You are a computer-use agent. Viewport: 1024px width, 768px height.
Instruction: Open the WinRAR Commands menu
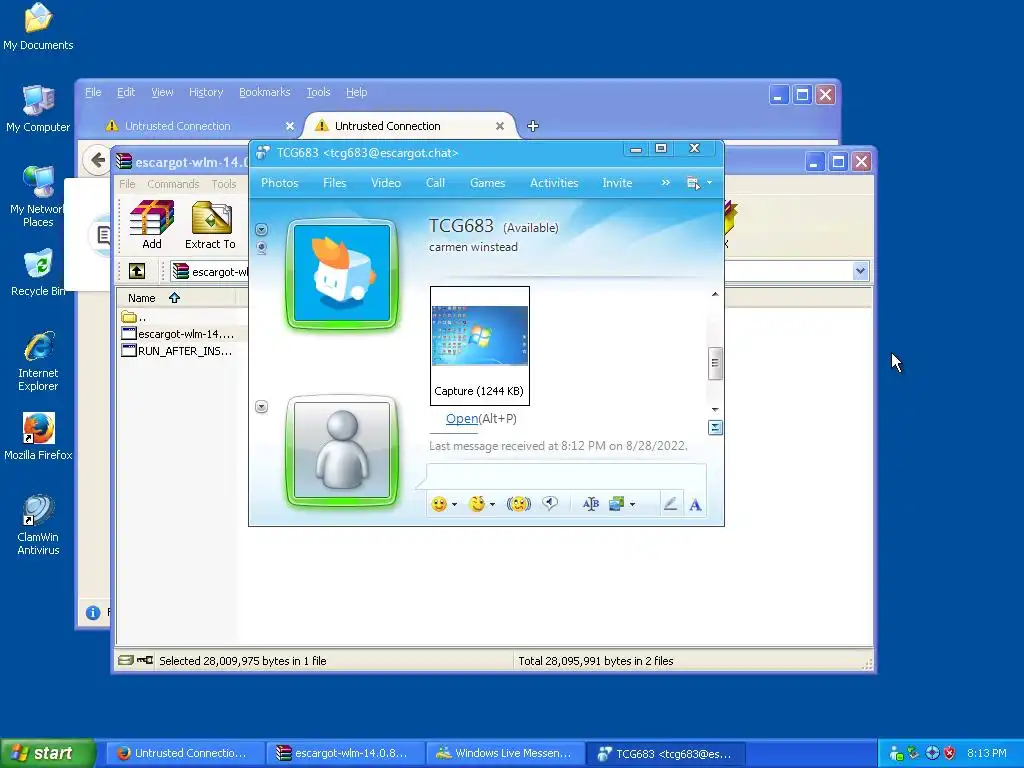173,184
